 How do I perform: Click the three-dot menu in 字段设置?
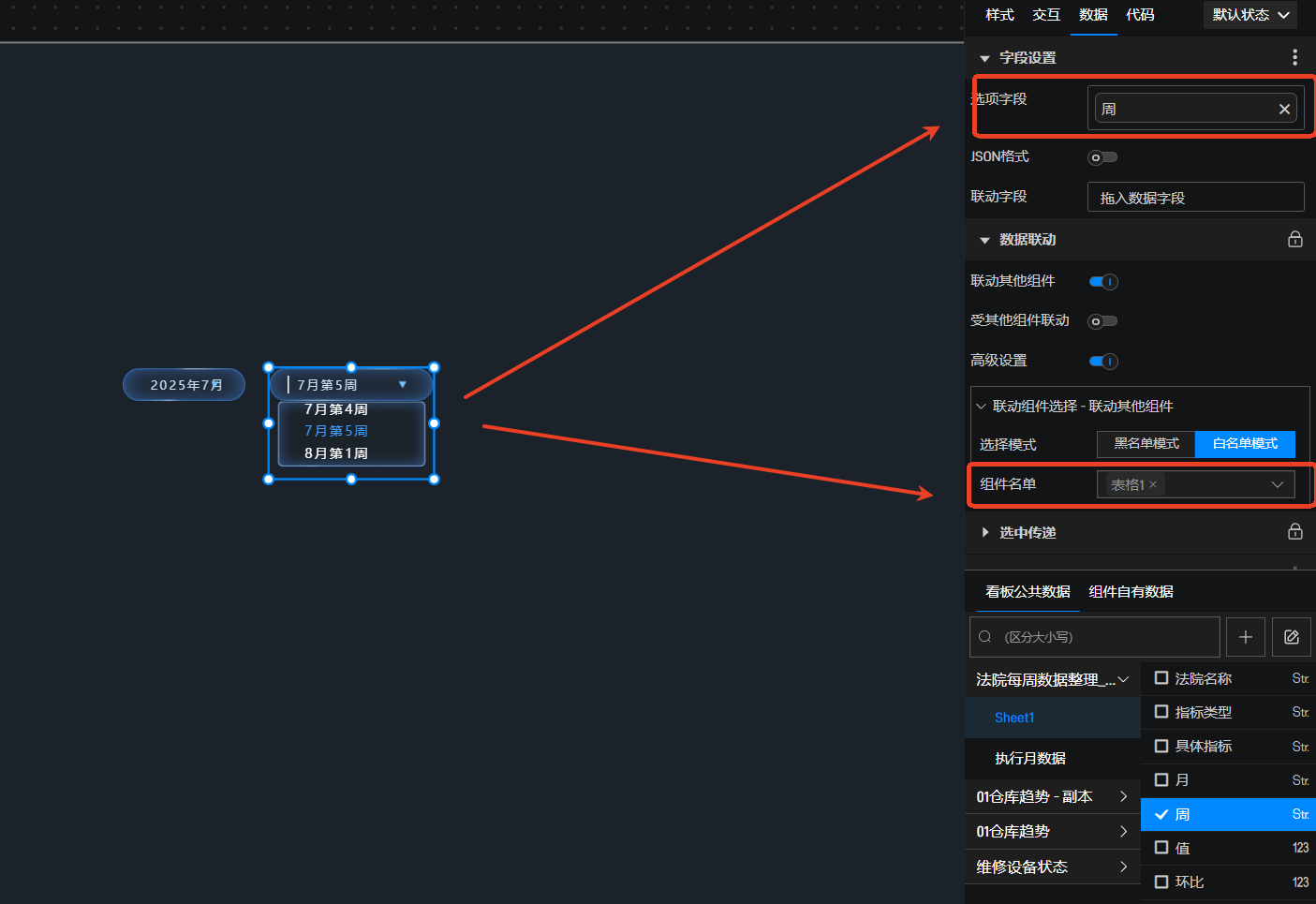1294,57
